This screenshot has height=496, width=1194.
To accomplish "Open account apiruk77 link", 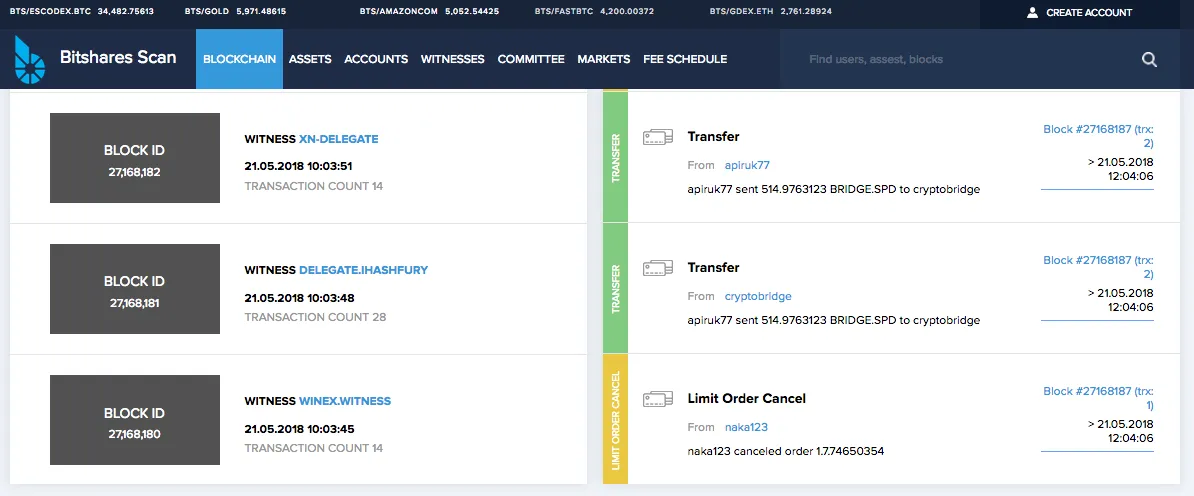I will click(747, 165).
